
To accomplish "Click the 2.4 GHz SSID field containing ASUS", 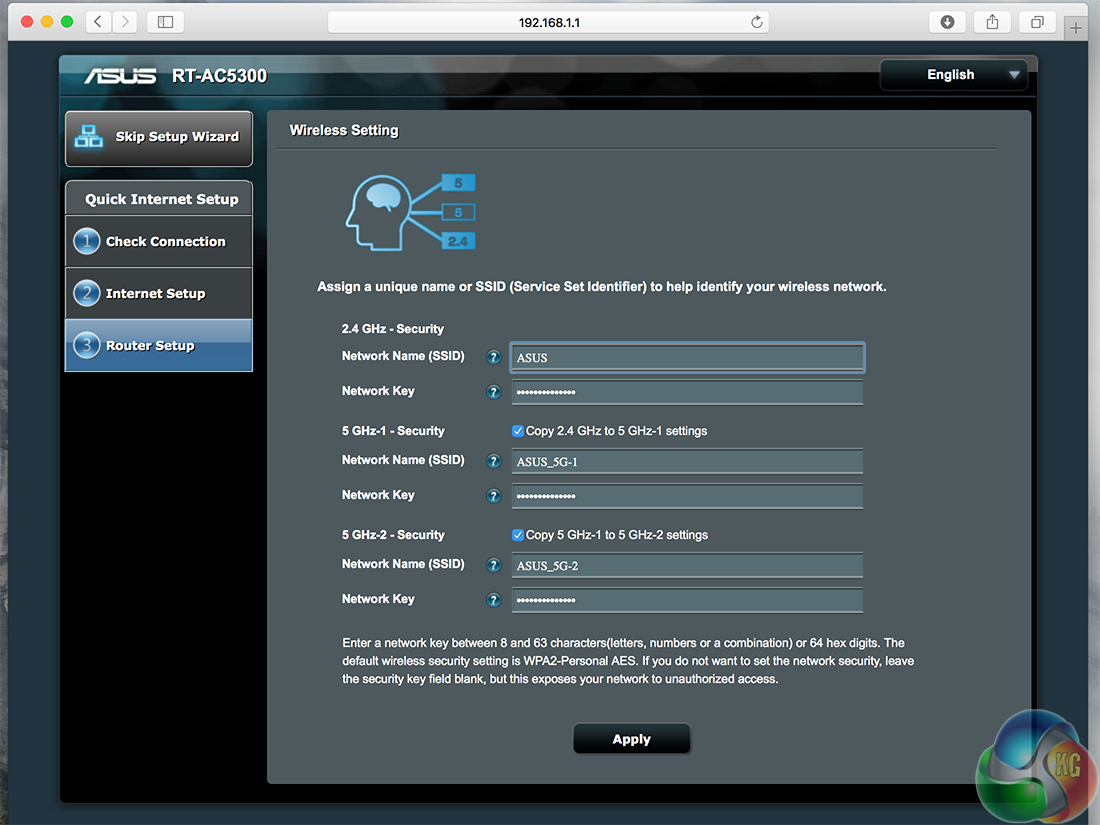I will 688,357.
